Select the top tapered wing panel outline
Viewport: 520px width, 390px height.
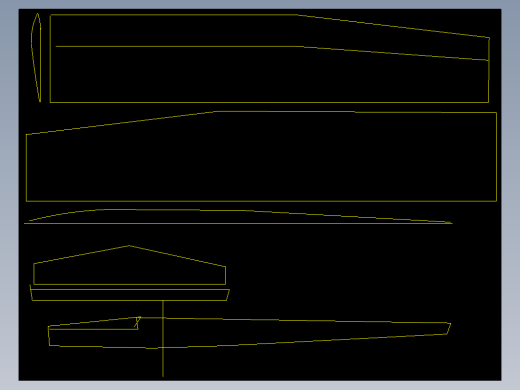[x=270, y=58]
